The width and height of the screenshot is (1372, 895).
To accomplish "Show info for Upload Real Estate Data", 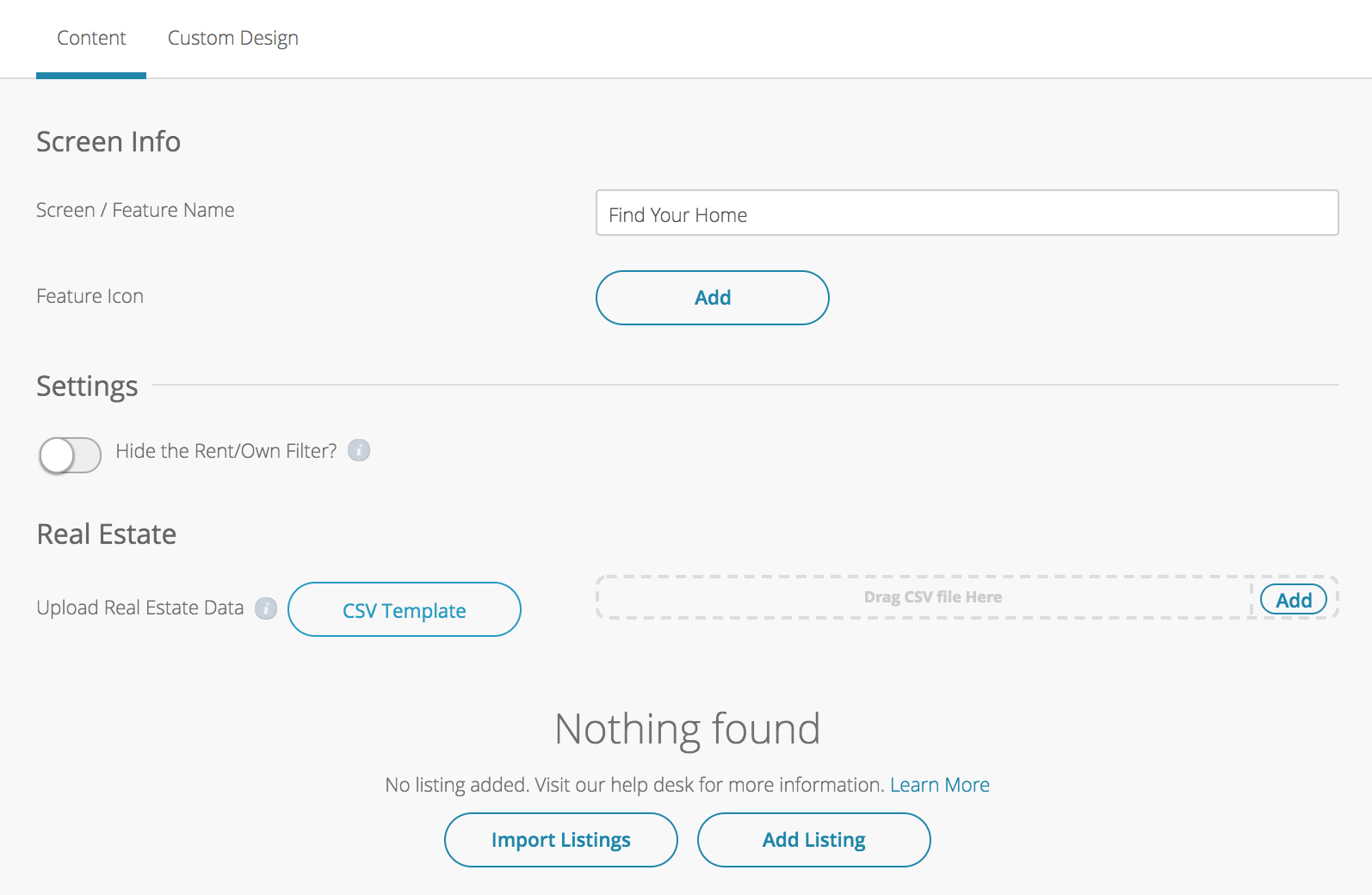I will coord(266,608).
